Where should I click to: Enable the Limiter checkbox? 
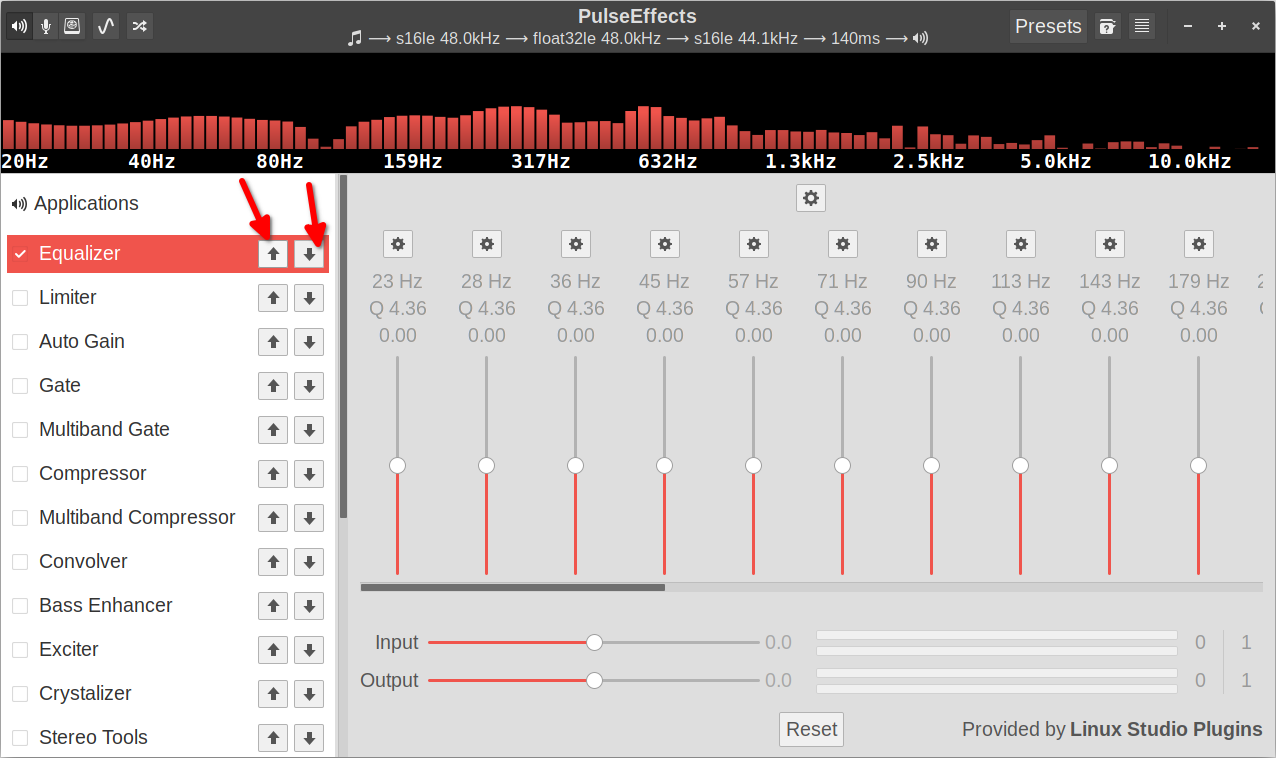(20, 298)
